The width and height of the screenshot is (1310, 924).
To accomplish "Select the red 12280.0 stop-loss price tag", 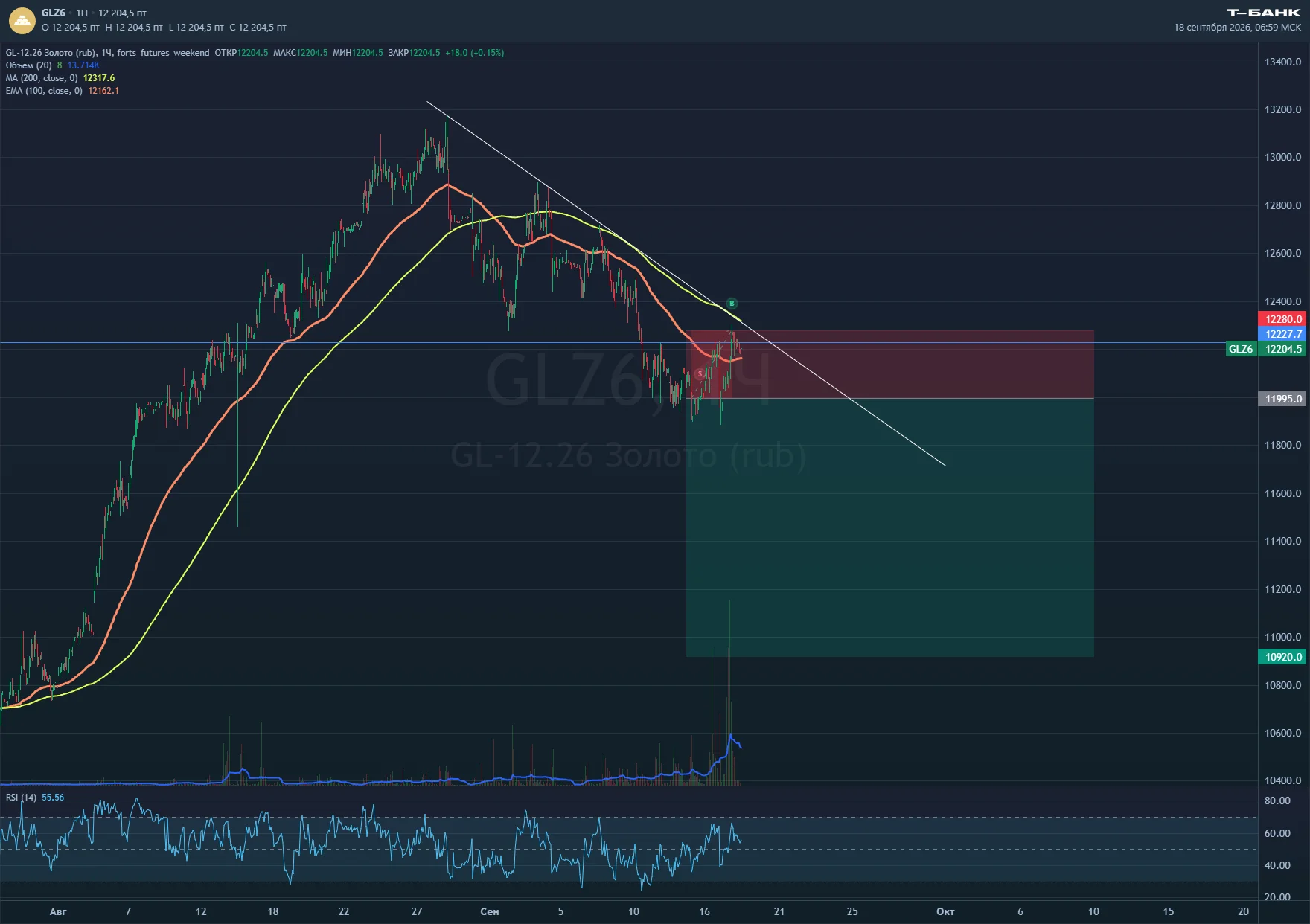I will pos(1283,319).
